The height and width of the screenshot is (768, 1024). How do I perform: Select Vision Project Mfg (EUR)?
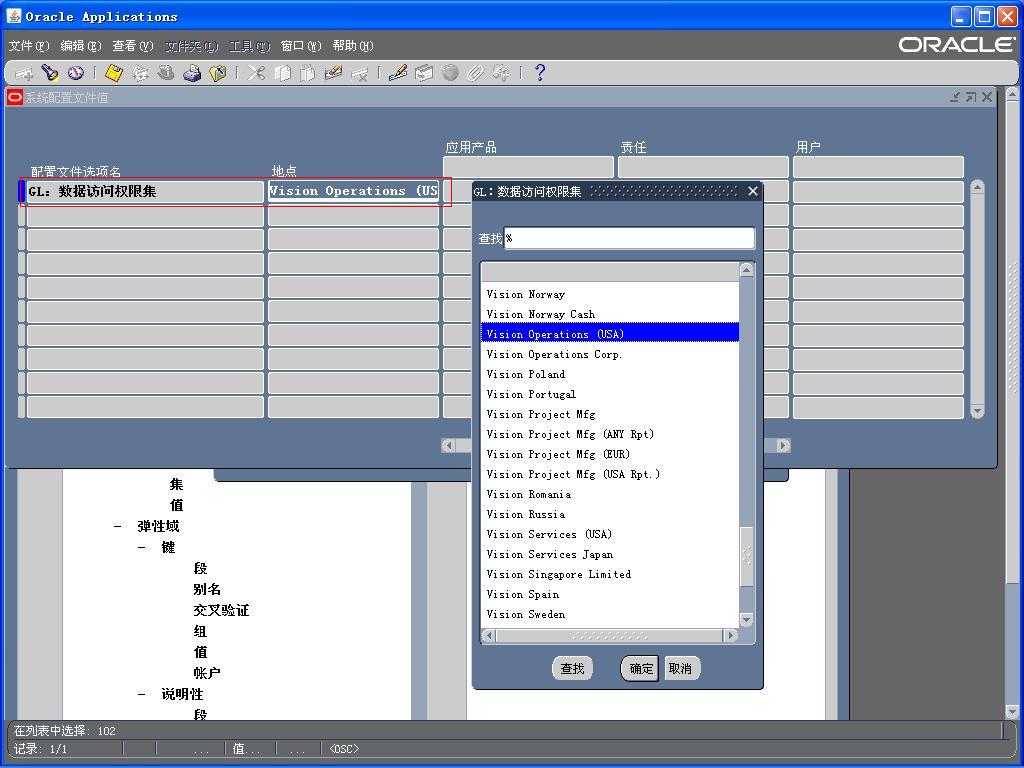coord(610,455)
